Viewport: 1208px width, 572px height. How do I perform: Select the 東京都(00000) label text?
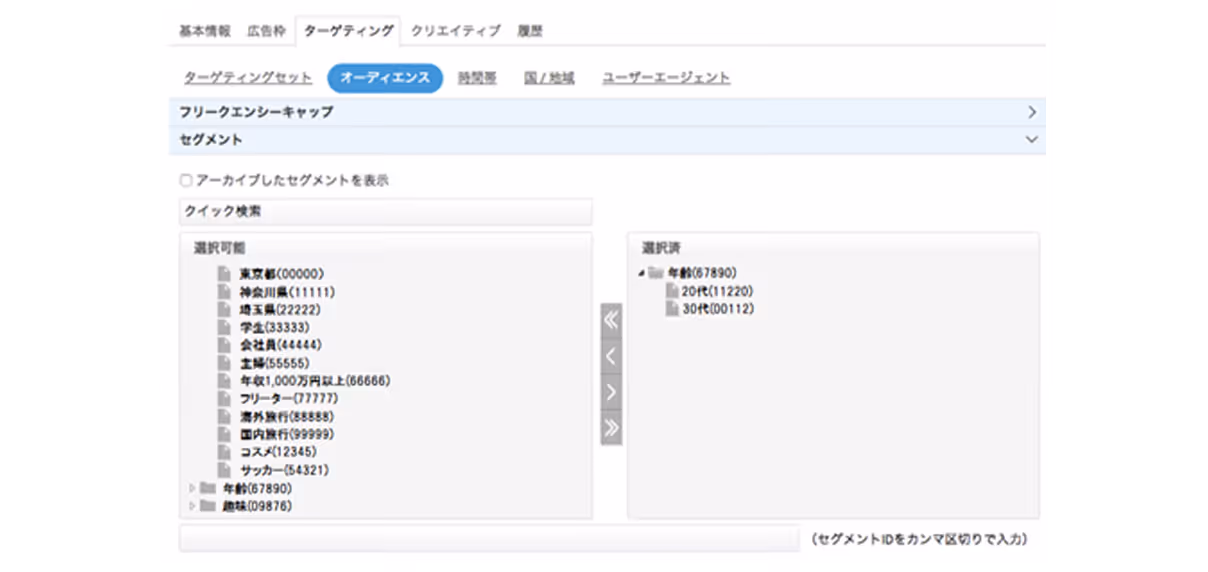pyautogui.click(x=282, y=273)
